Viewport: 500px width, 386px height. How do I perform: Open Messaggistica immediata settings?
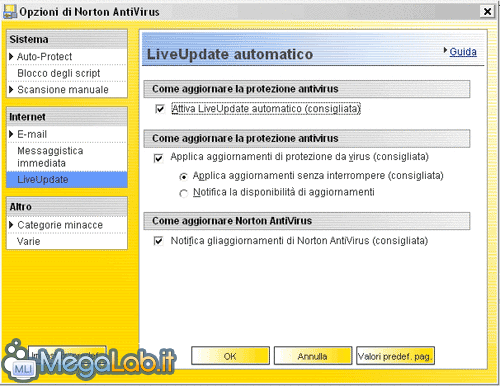50,157
